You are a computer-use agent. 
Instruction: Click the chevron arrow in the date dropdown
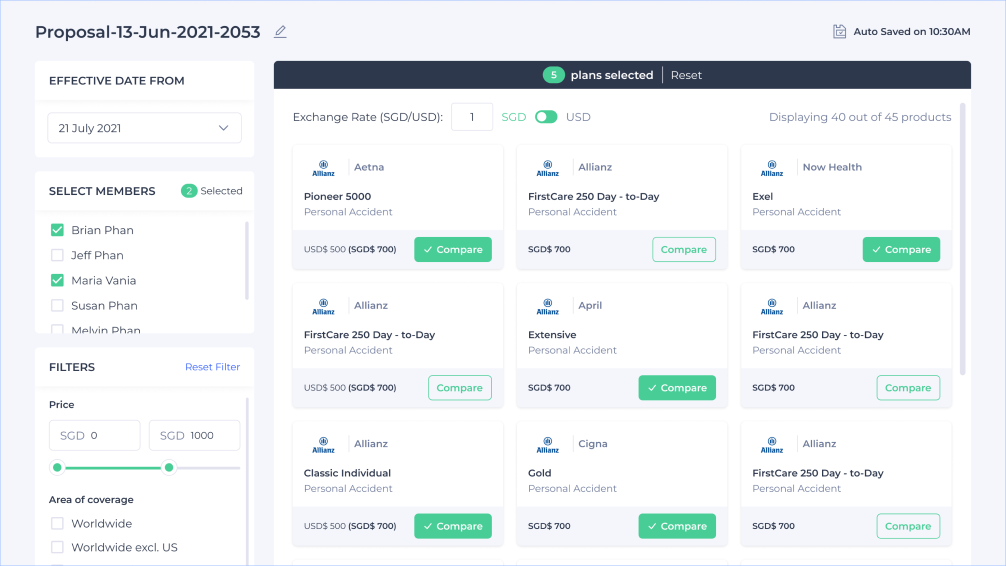pos(224,128)
